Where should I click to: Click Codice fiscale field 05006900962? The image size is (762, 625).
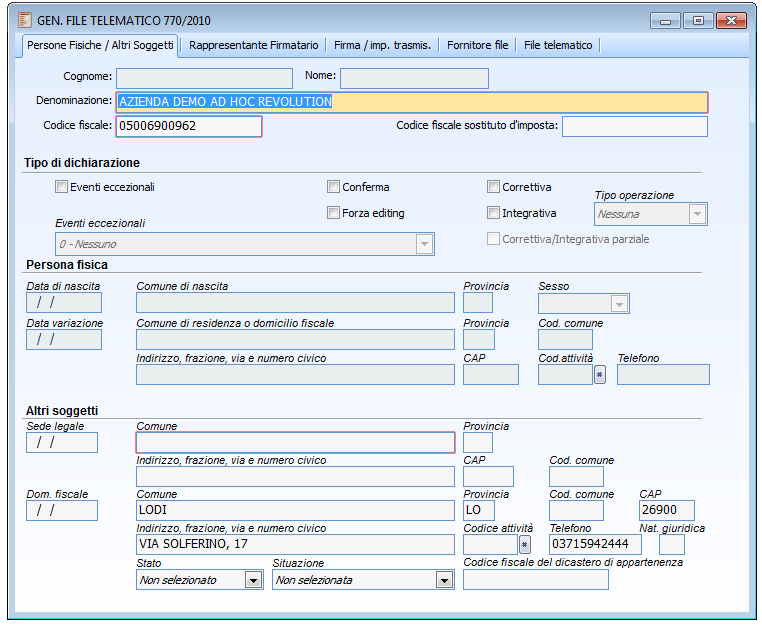[189, 126]
